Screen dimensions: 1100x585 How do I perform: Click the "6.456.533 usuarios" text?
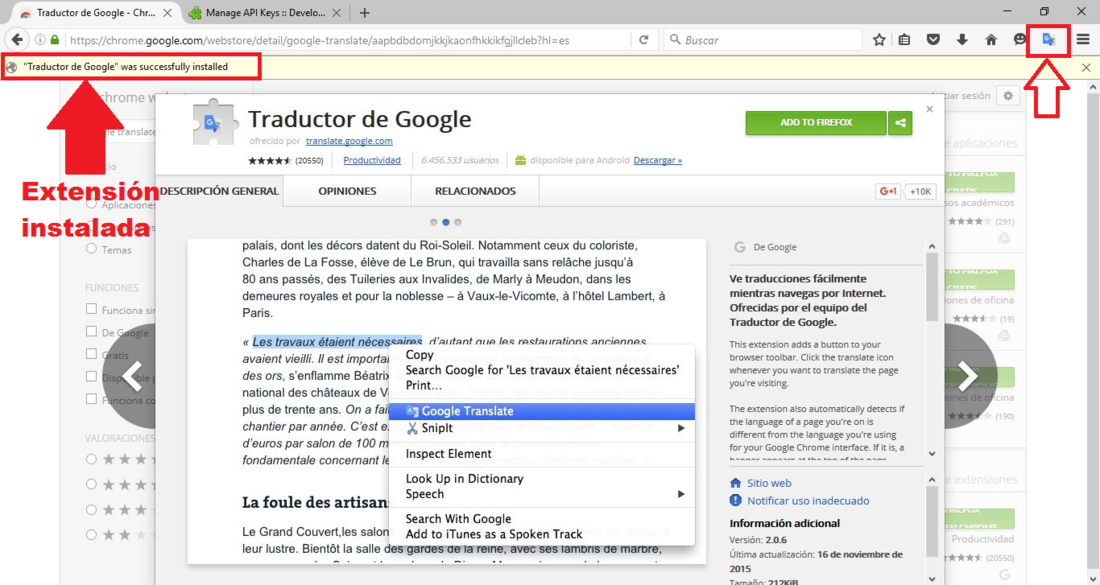click(460, 160)
